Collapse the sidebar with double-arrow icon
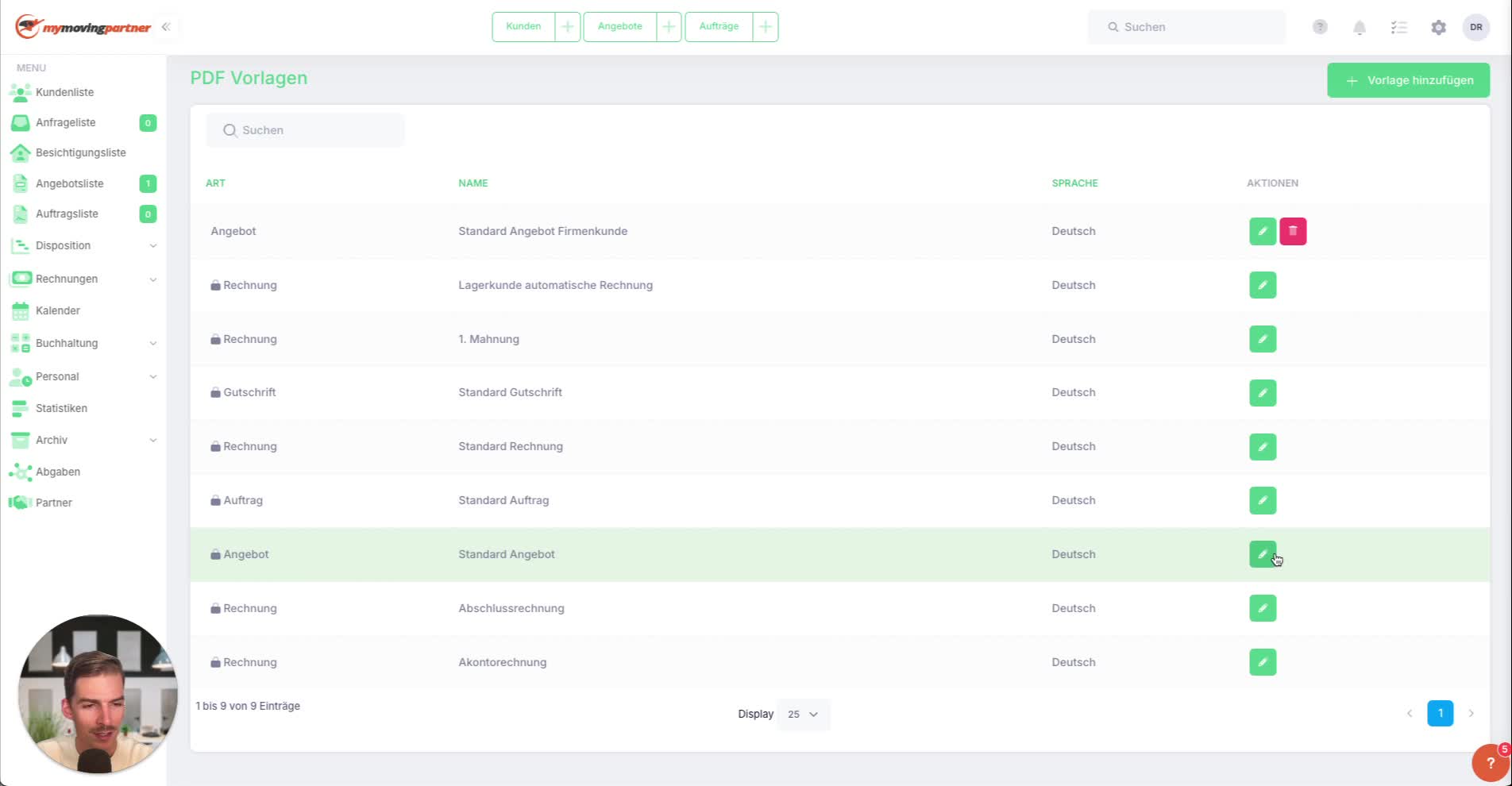The image size is (1512, 786). pos(166,27)
